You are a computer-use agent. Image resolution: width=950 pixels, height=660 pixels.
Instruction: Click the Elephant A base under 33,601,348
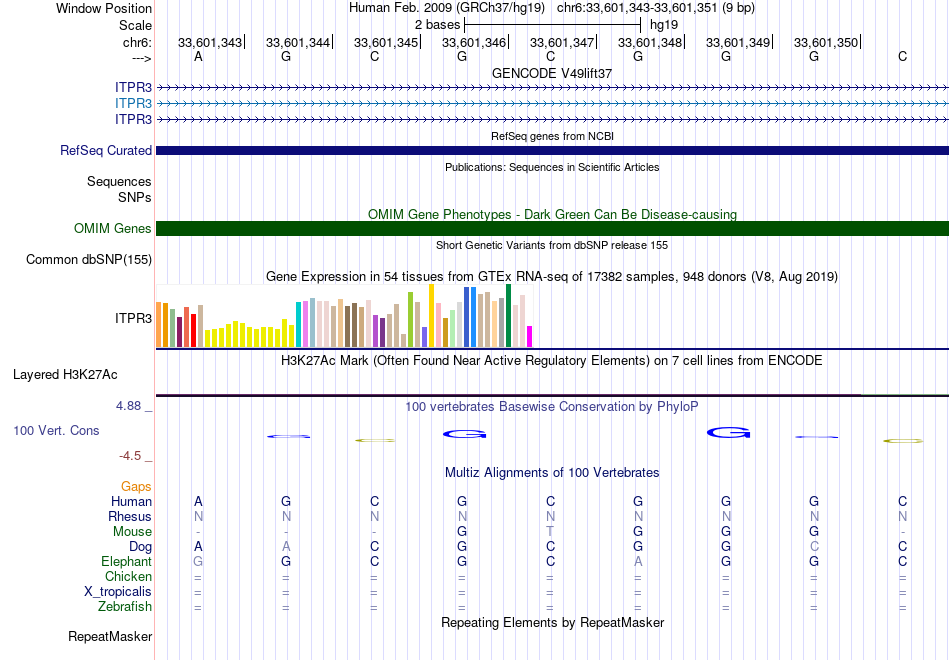(638, 561)
